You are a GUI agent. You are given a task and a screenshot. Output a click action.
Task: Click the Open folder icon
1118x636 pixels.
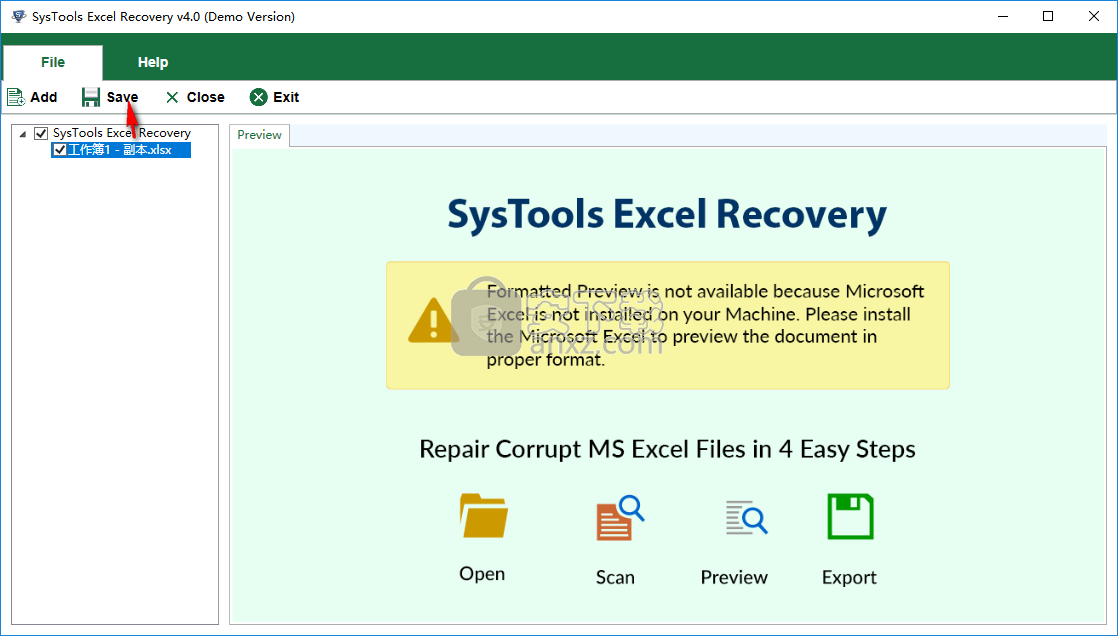pyautogui.click(x=483, y=515)
